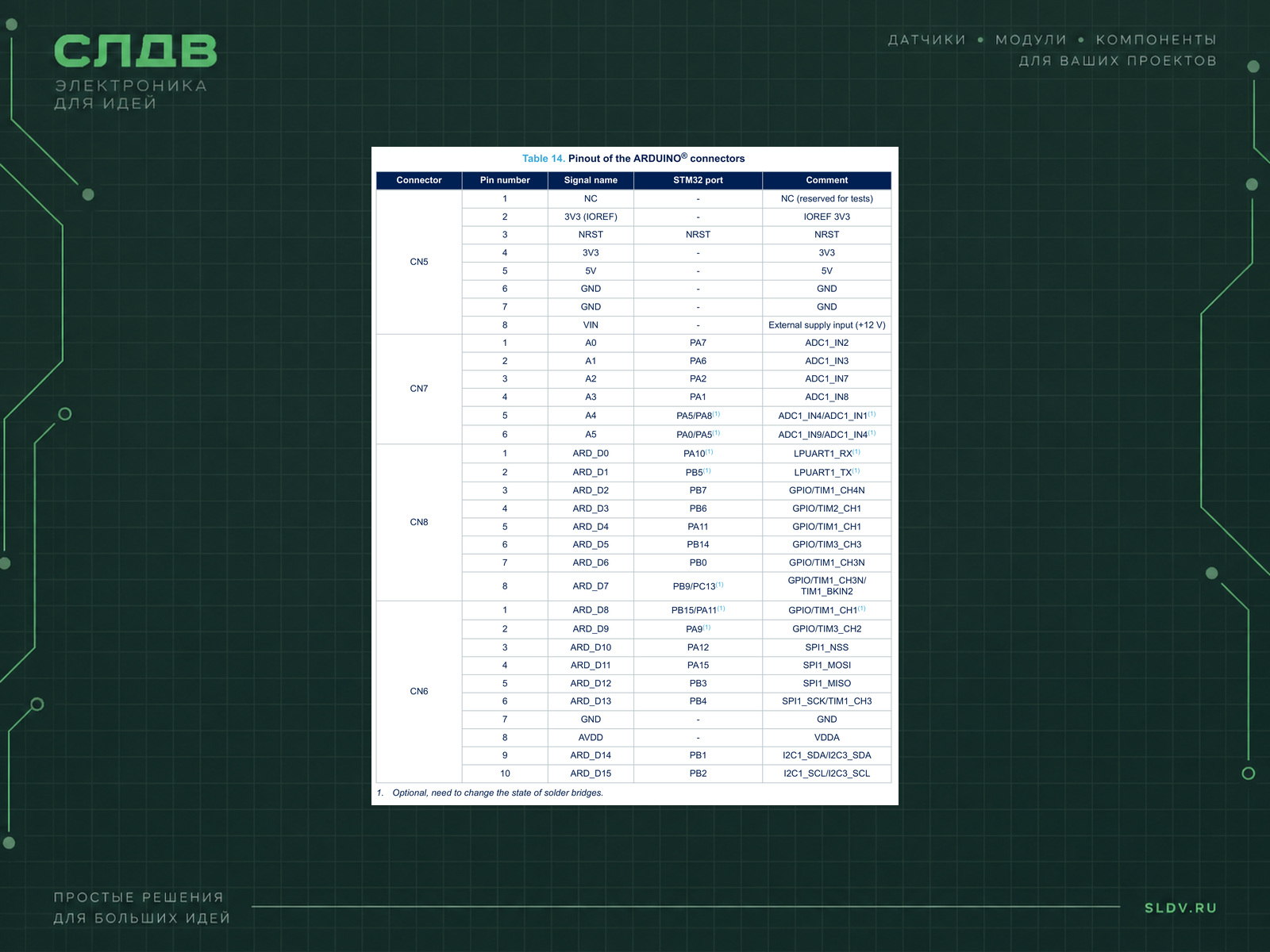Select the 'Table 14.' title label

pos(544,159)
